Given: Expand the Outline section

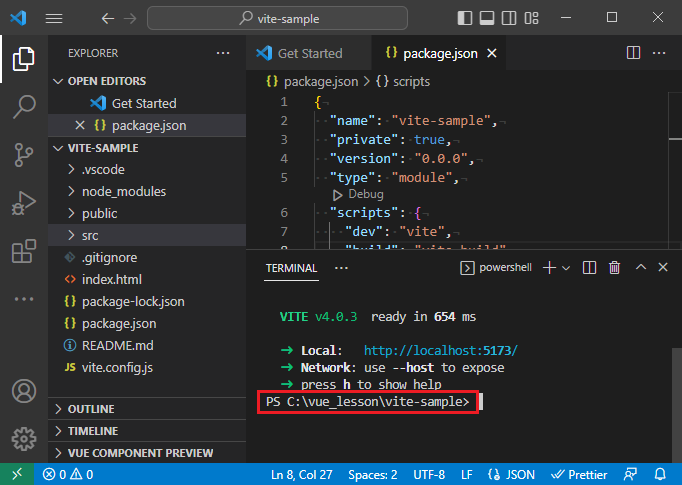Looking at the screenshot, I should (x=147, y=409).
